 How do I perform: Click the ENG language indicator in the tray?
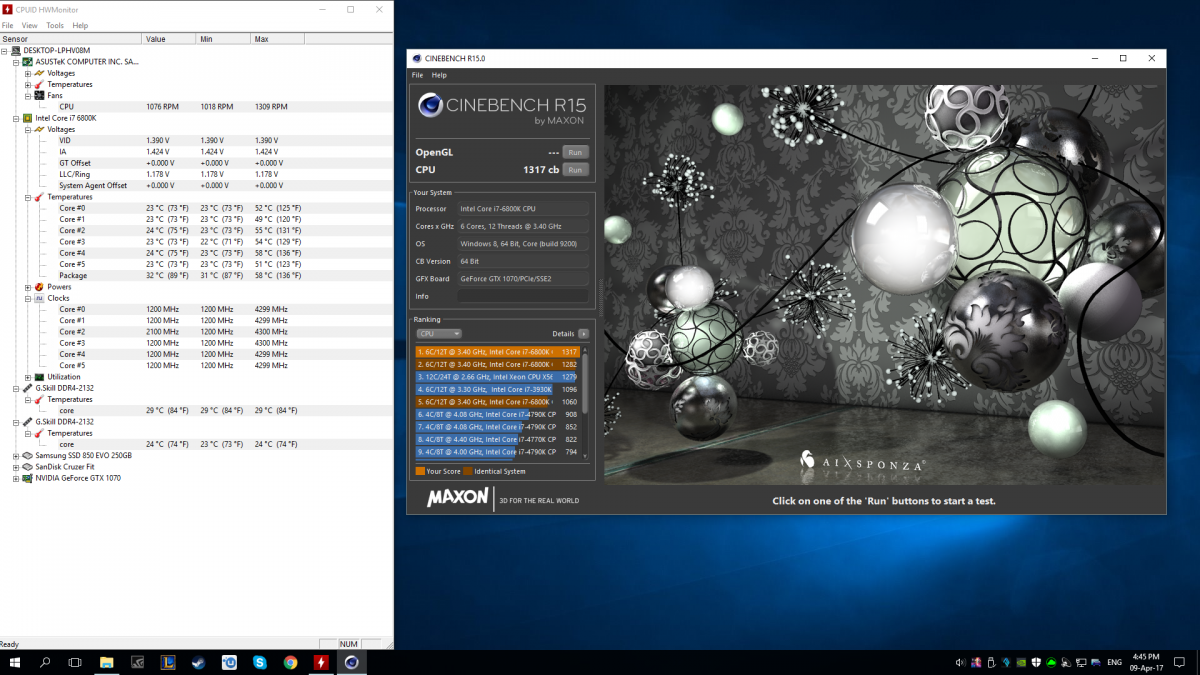pyautogui.click(x=1113, y=662)
